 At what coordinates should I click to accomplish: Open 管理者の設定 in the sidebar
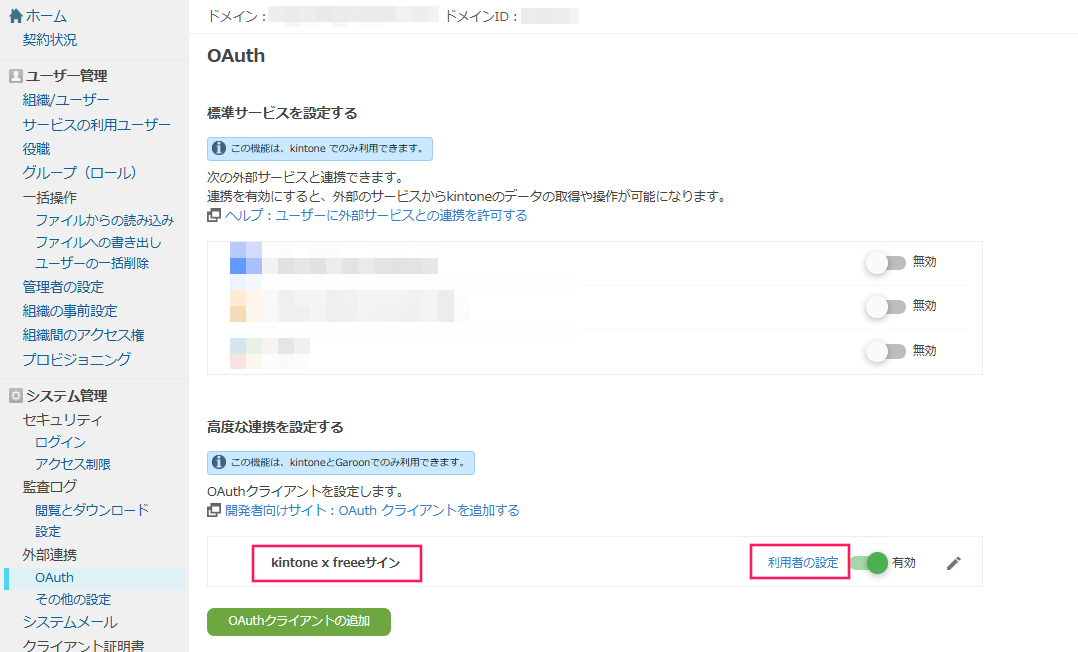point(63,287)
